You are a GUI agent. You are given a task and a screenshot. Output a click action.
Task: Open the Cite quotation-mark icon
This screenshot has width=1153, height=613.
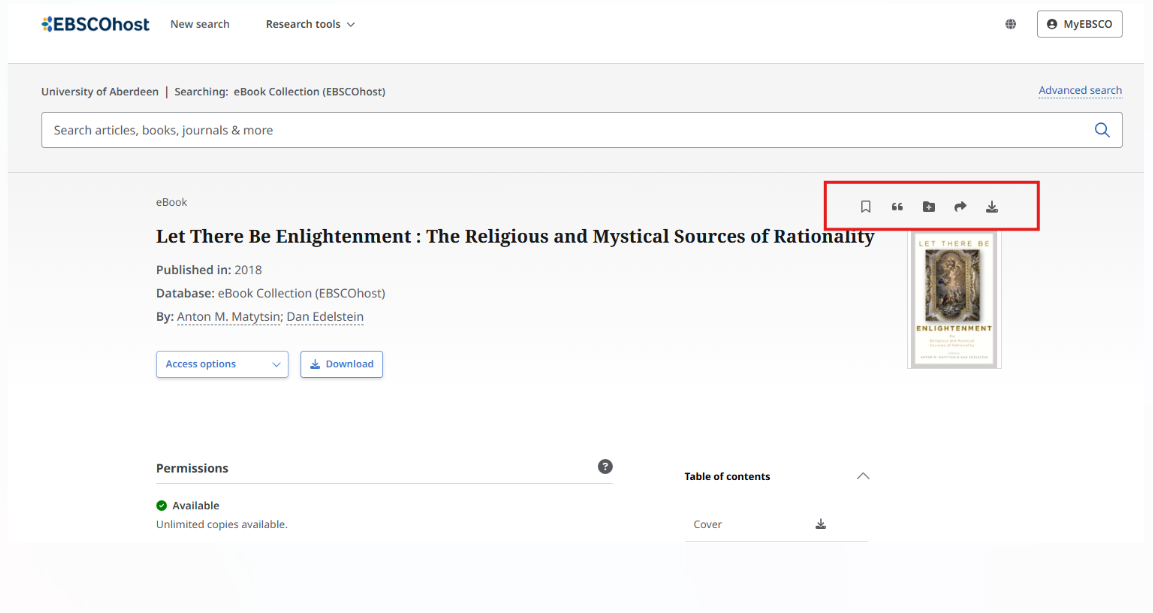tap(897, 207)
